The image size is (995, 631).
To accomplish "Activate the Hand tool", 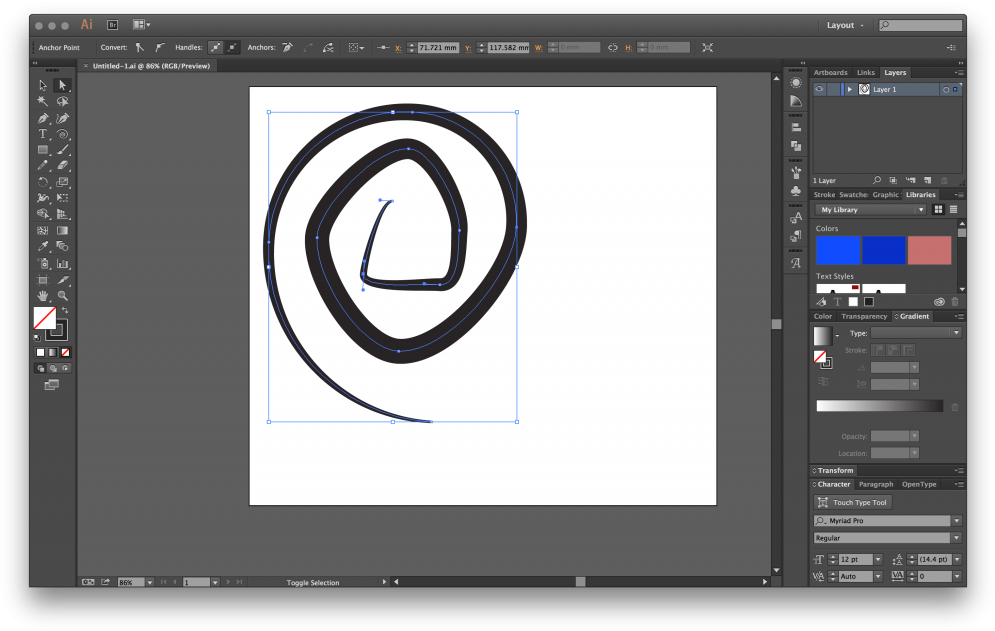I will click(43, 296).
